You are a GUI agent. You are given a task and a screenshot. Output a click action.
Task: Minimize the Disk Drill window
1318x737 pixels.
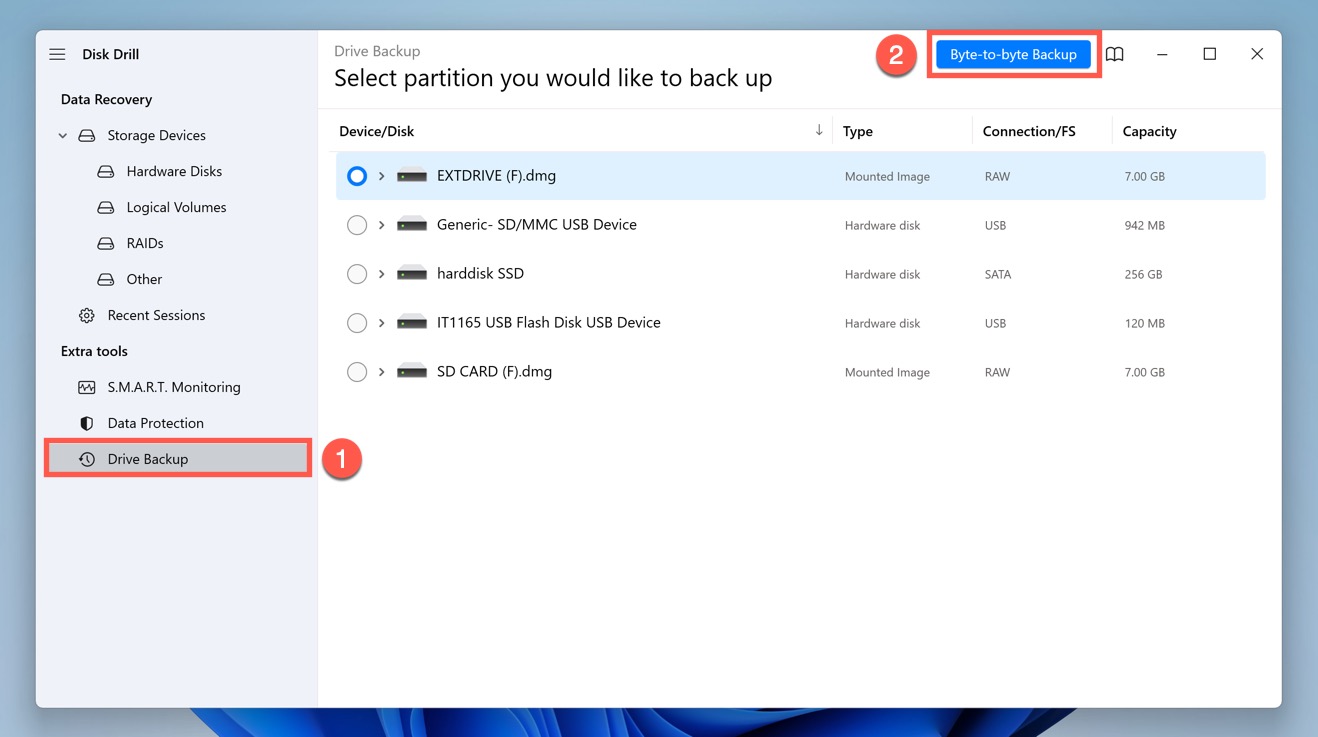(1162, 54)
